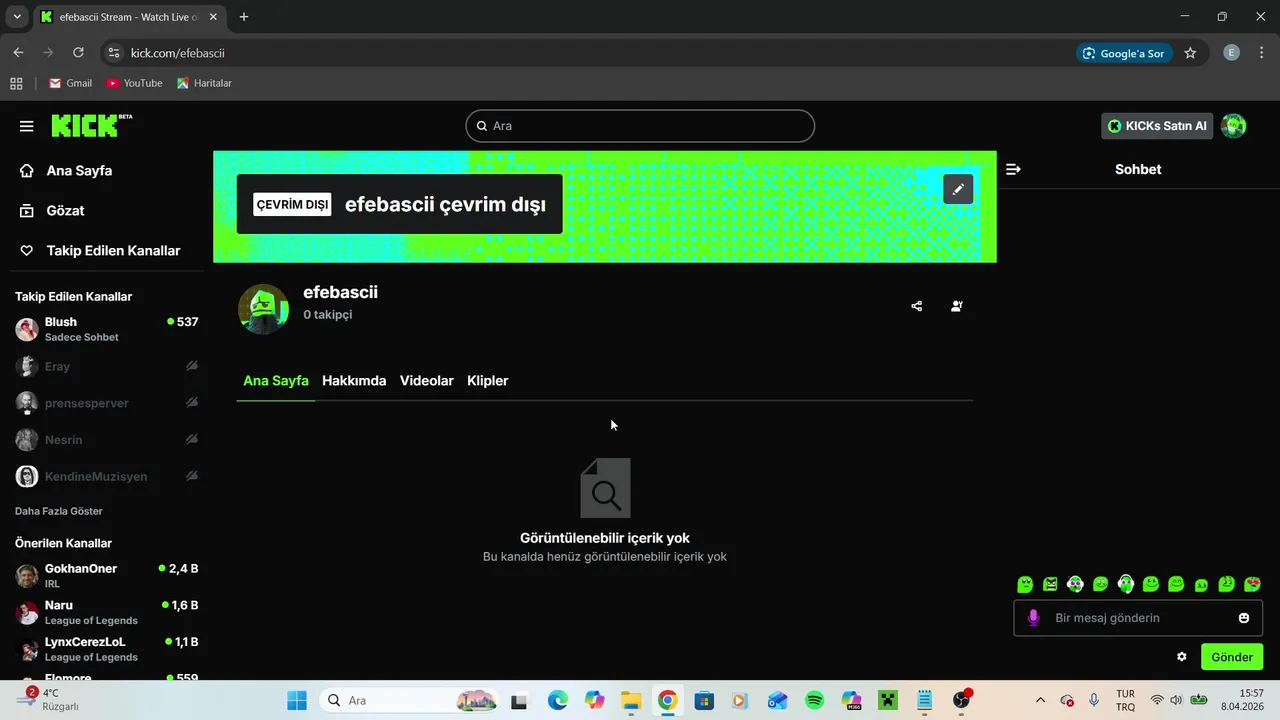The image size is (1280, 720).
Task: Focus the Bir mesaj gönderin chat input
Action: pyautogui.click(x=1138, y=618)
